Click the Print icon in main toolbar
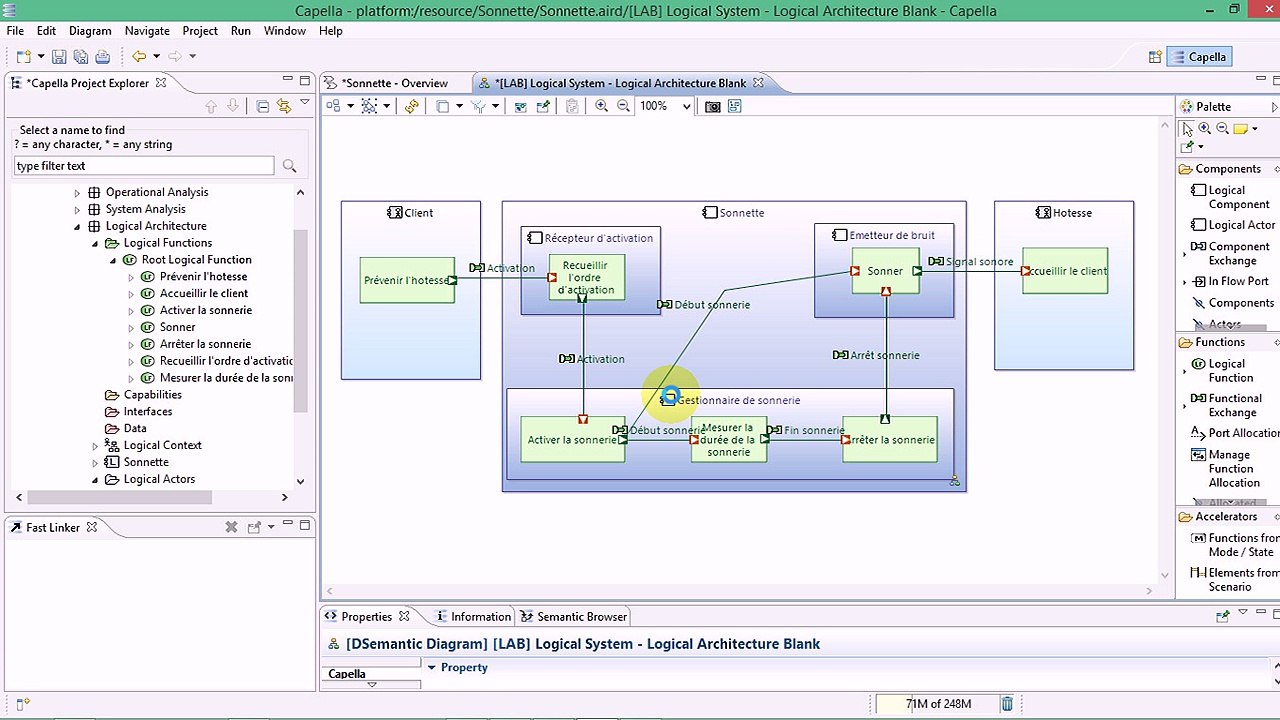Viewport: 1280px width, 720px height. click(x=102, y=57)
